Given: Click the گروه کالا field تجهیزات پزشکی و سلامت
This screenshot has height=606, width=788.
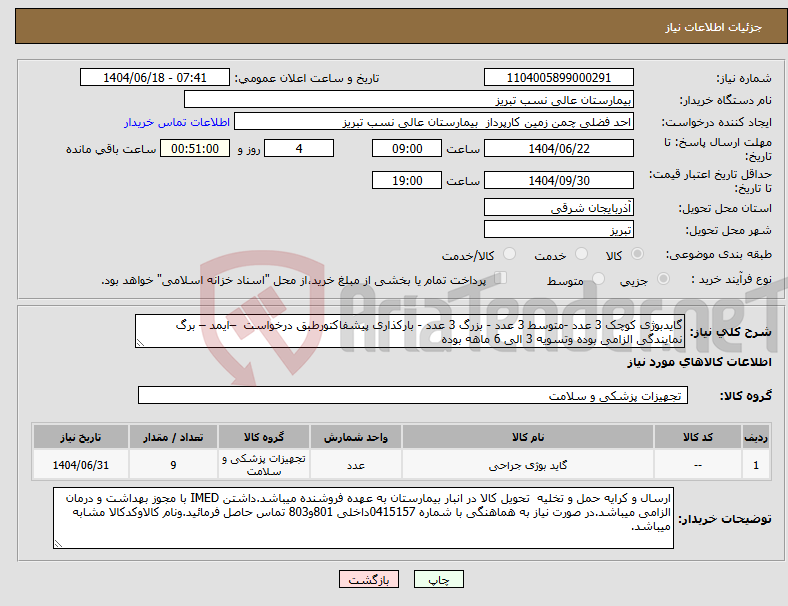Looking at the screenshot, I should 413,395.
